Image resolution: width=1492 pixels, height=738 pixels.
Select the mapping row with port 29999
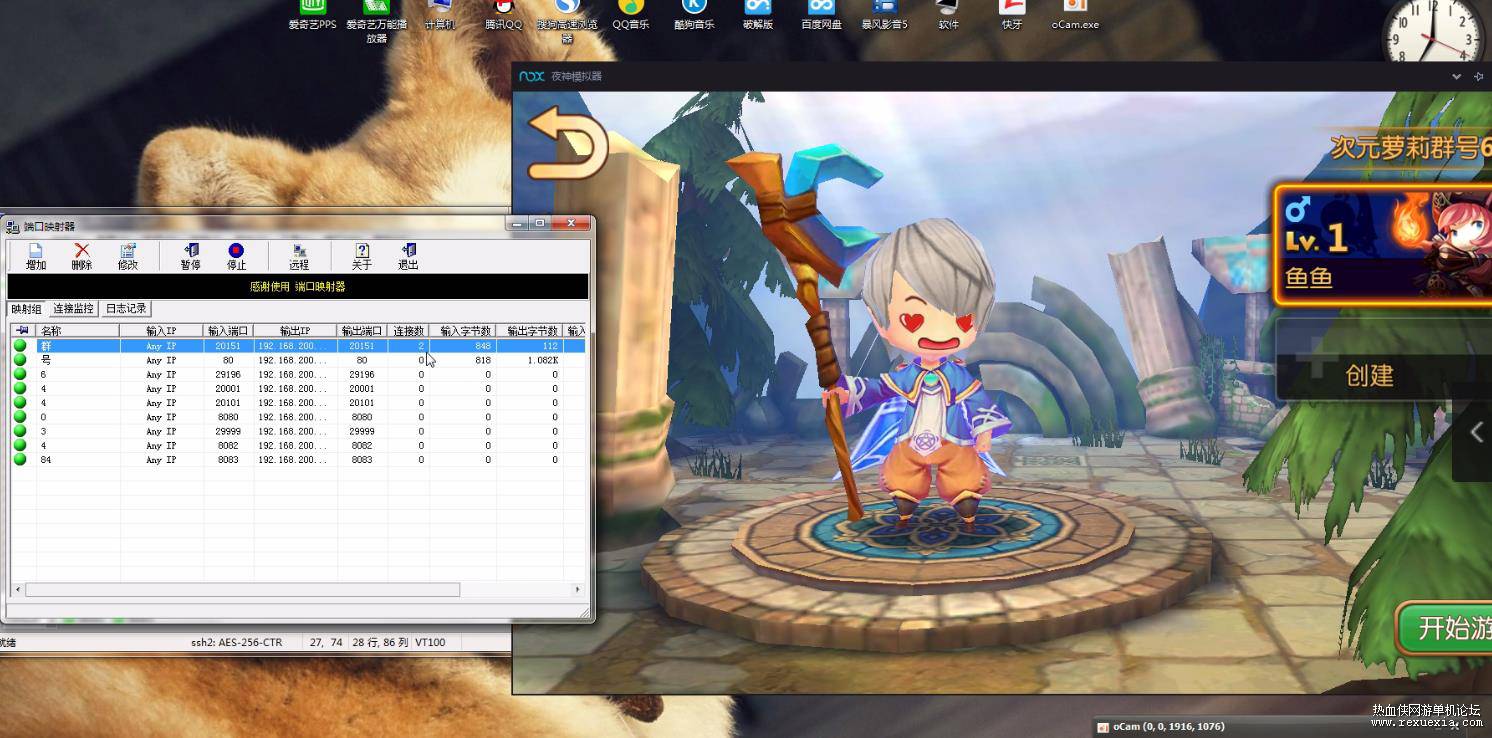pos(298,431)
